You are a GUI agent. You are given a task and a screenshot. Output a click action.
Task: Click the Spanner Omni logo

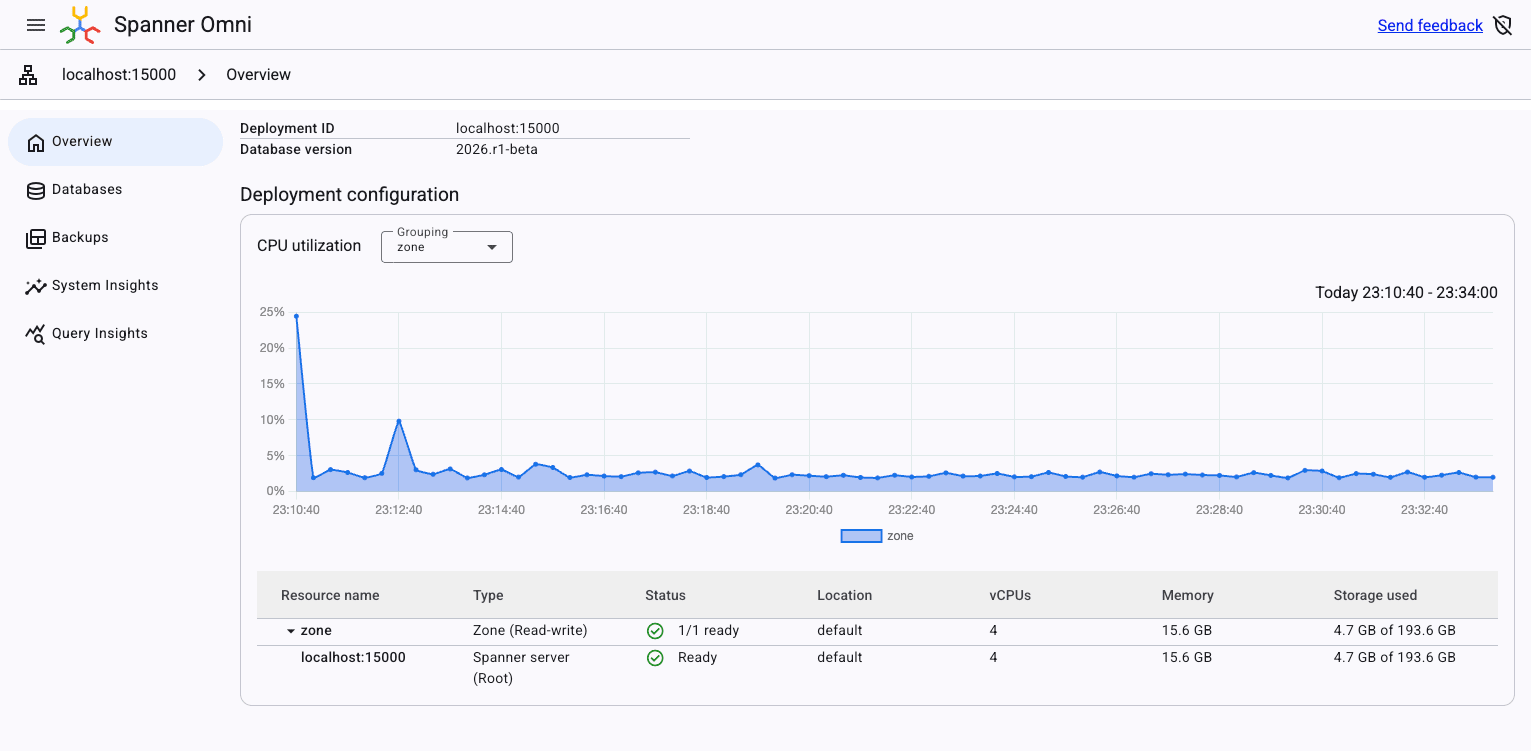[x=80, y=25]
